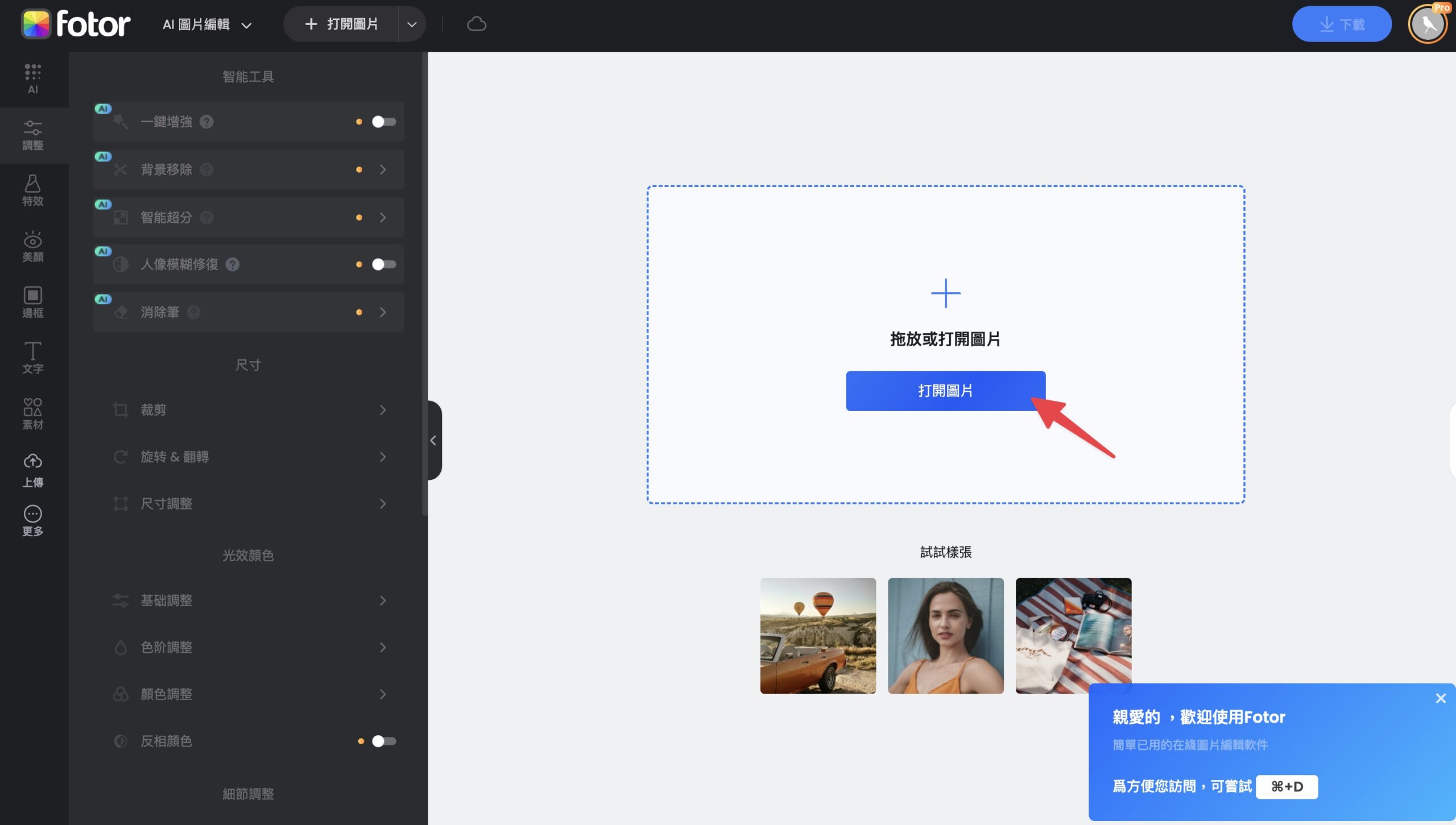Image resolution: width=1456 pixels, height=825 pixels.
Task: Toggle the 一鍵增強 enhance switch
Action: [383, 122]
